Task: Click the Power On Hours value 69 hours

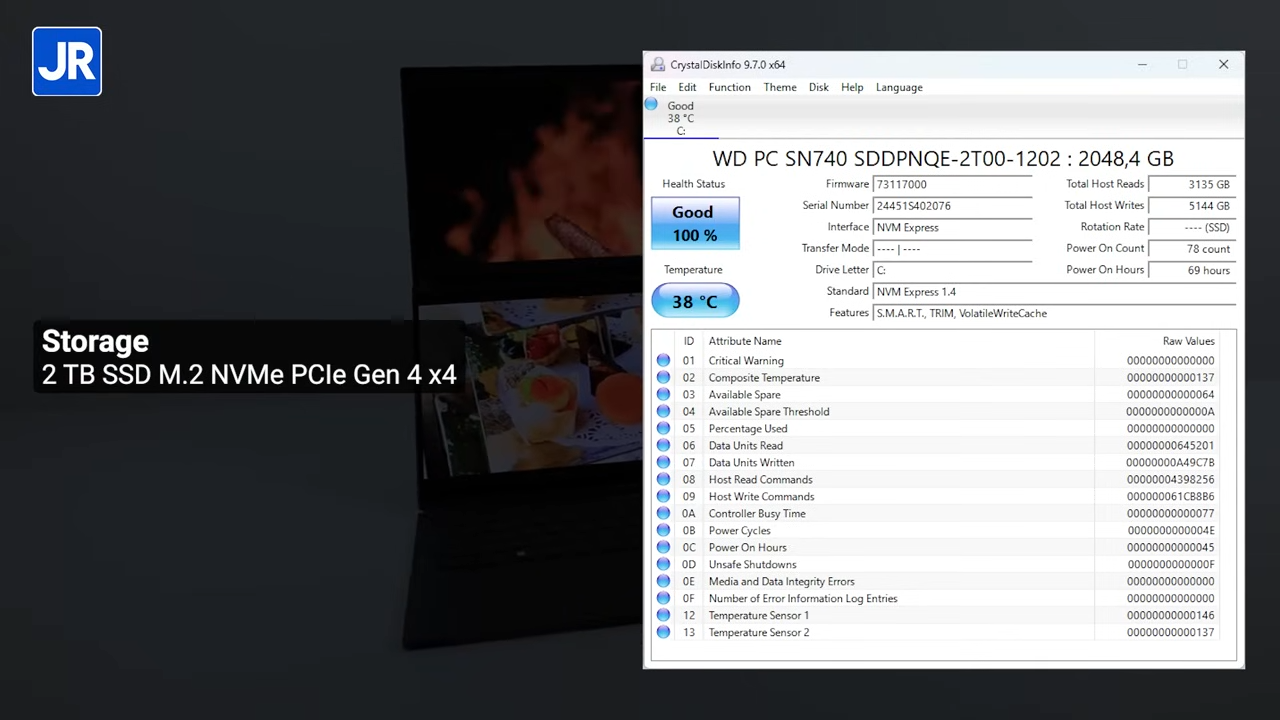Action: coord(1192,270)
